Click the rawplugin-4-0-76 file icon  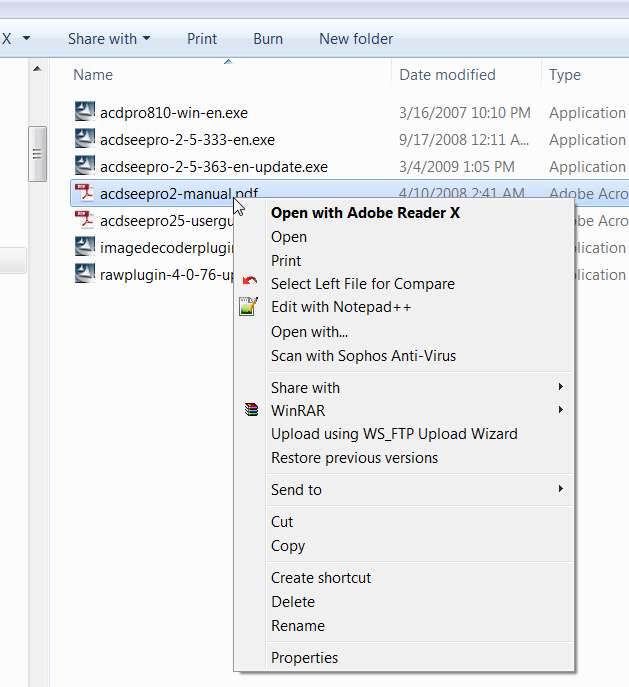pyautogui.click(x=85, y=274)
